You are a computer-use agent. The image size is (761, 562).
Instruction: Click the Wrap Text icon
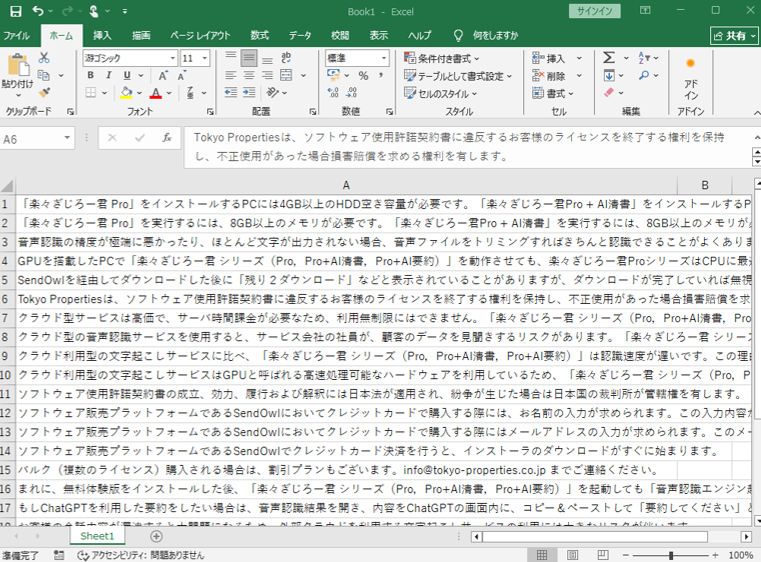tap(286, 58)
